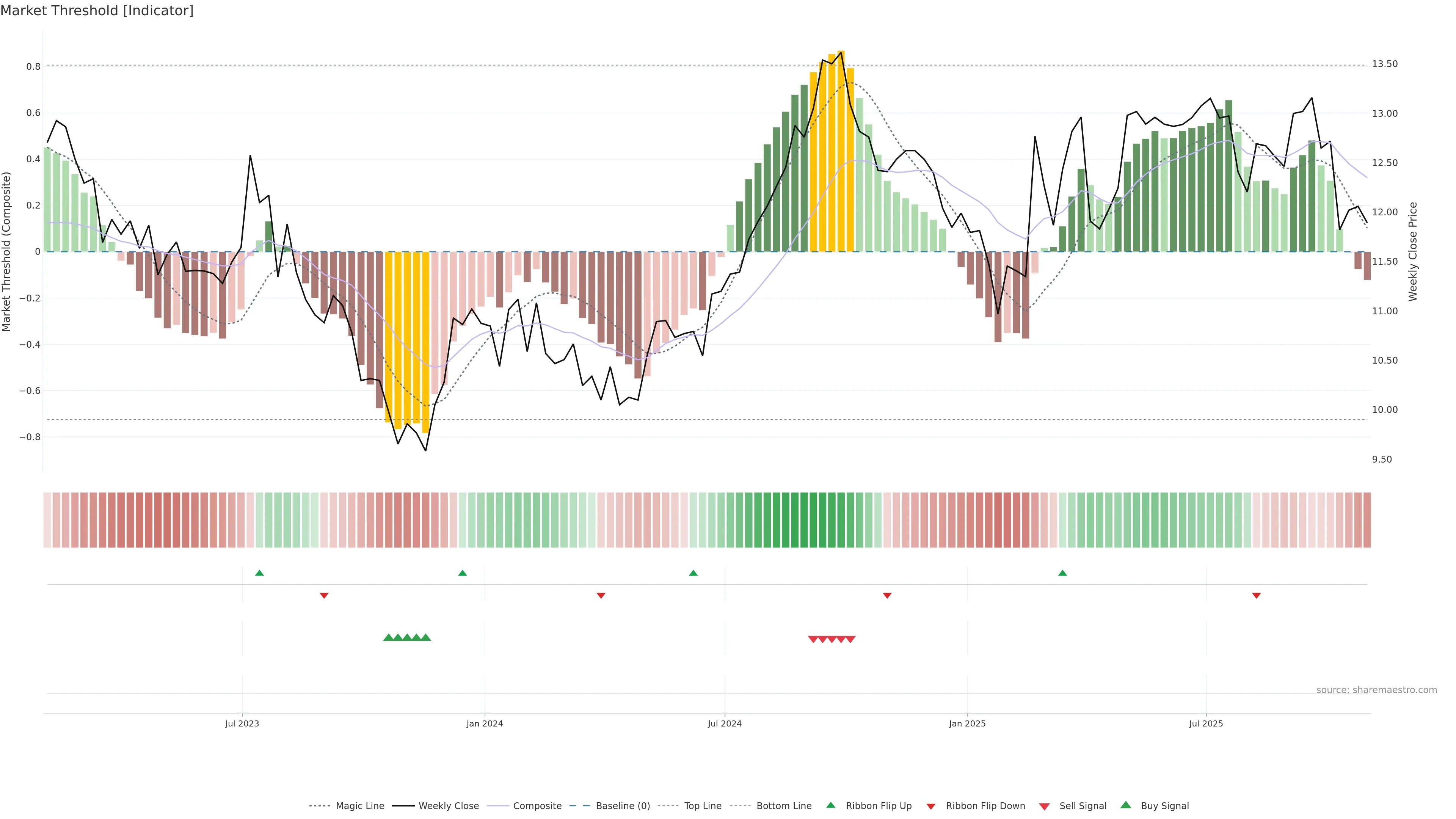1456x819 pixels.
Task: Toggle the Baseline (0) legend entry
Action: pyautogui.click(x=622, y=806)
